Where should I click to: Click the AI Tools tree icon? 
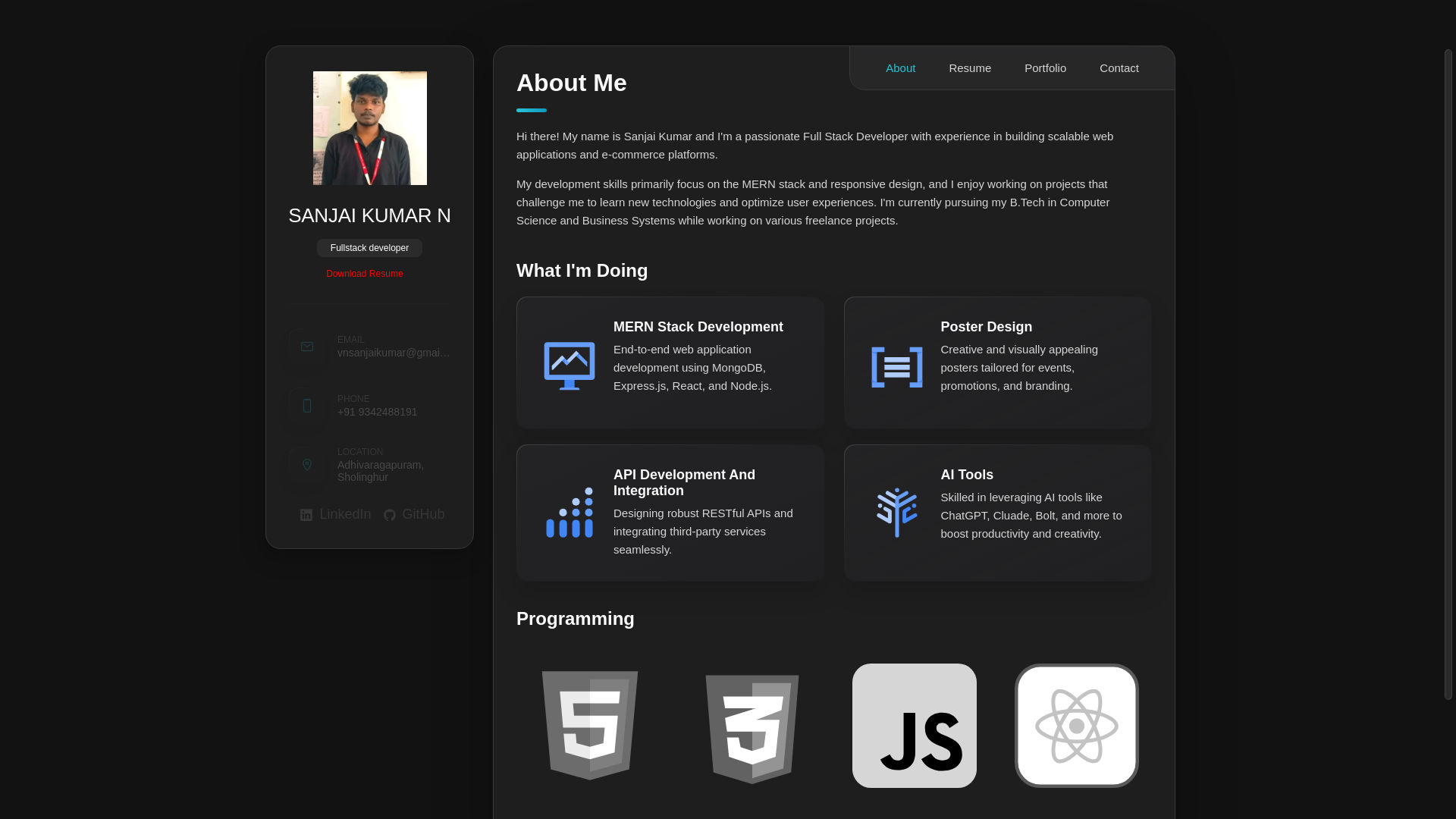[897, 513]
